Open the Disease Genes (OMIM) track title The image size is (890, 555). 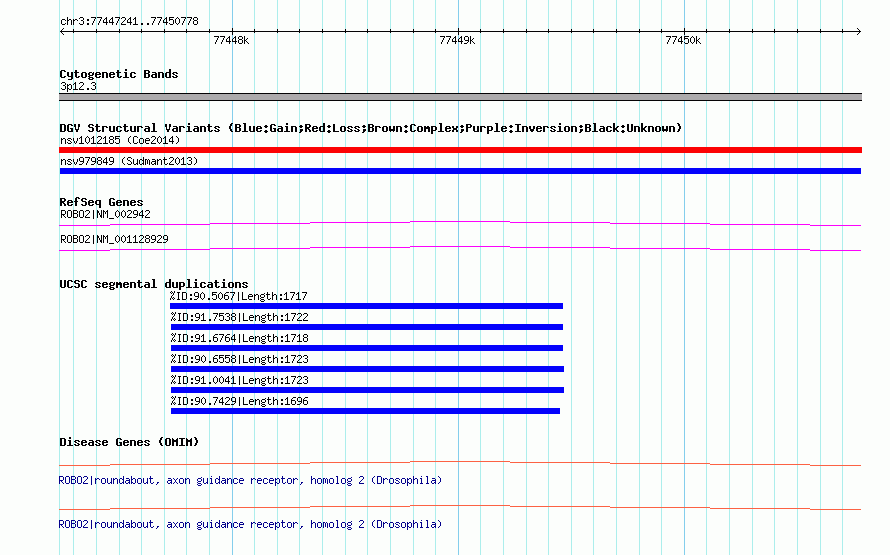[129, 442]
